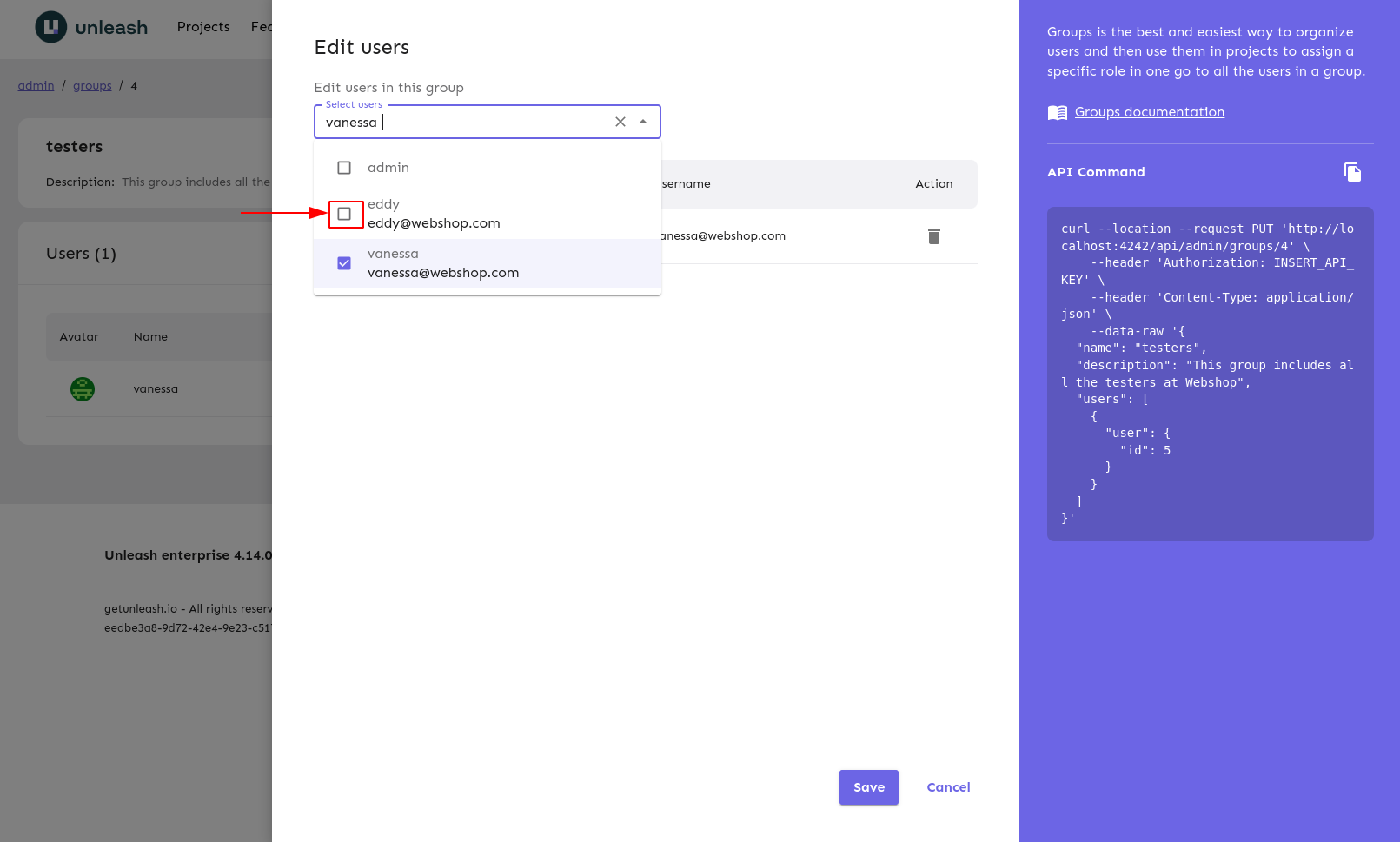Select the eddy@webshop.com option
This screenshot has width=1400, height=842.
434,223
